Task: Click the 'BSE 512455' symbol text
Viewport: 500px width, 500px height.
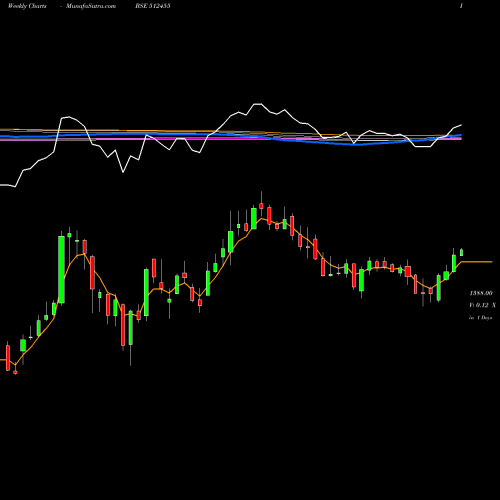Action: click(153, 6)
